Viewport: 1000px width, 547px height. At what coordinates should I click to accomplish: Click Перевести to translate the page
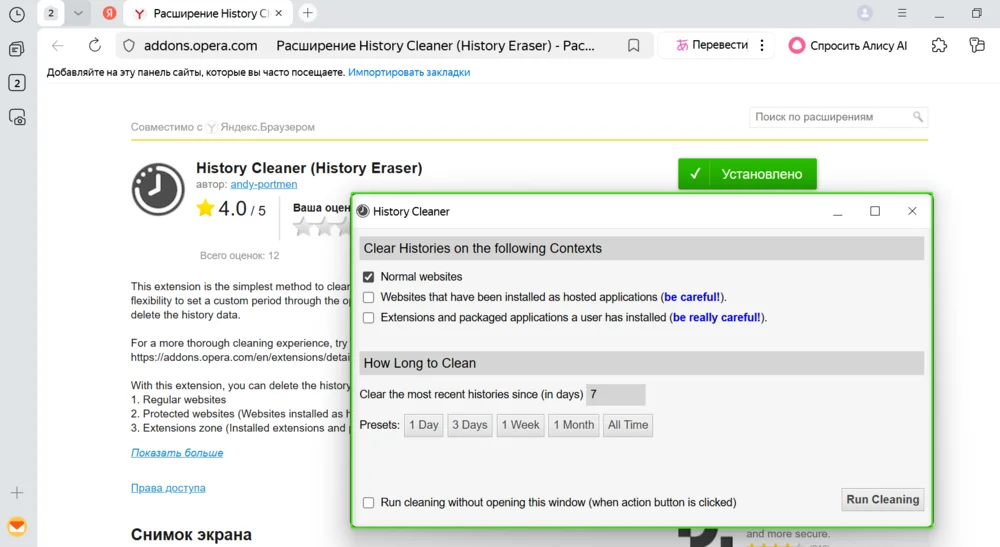click(x=712, y=45)
